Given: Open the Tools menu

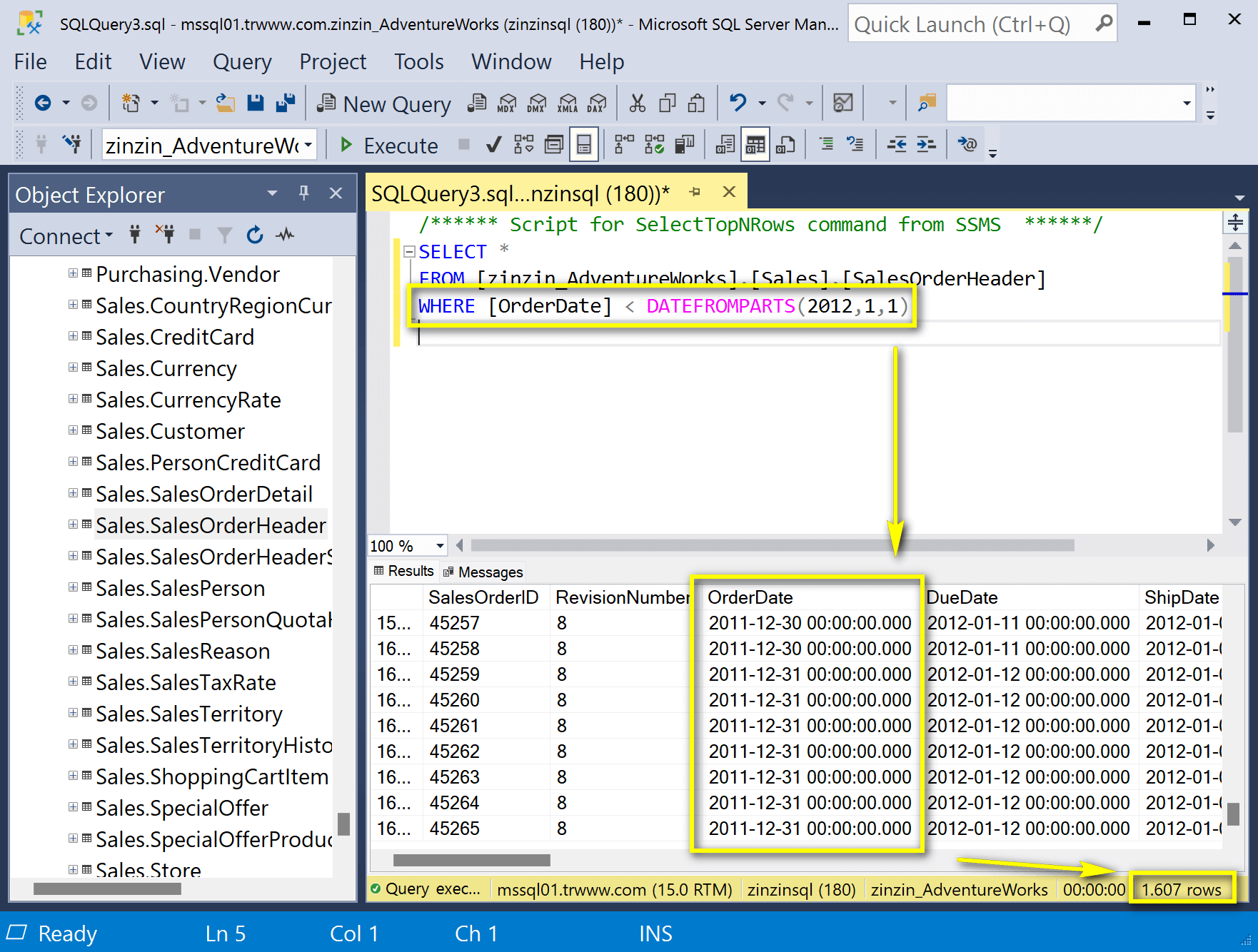Looking at the screenshot, I should point(419,62).
